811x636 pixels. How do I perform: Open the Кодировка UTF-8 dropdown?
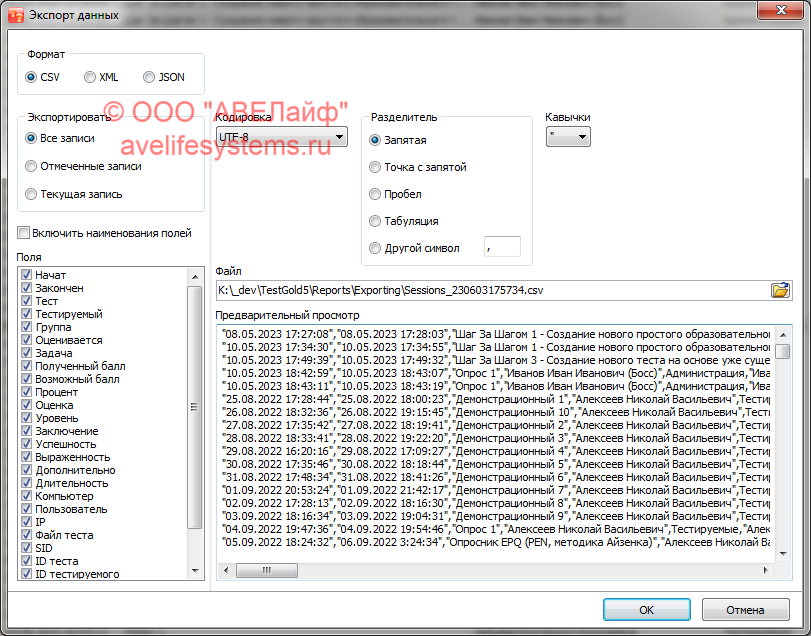point(282,137)
